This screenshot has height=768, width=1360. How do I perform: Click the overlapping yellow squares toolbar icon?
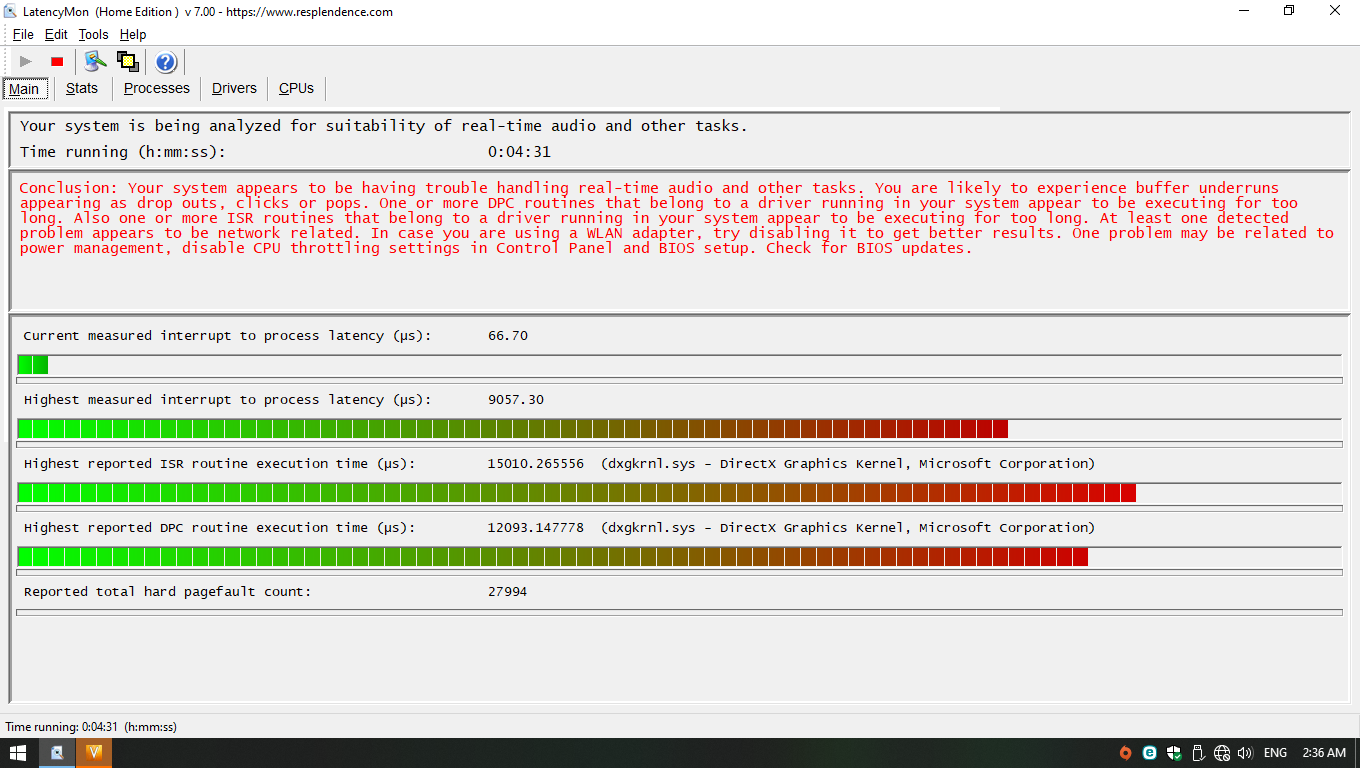coord(127,62)
